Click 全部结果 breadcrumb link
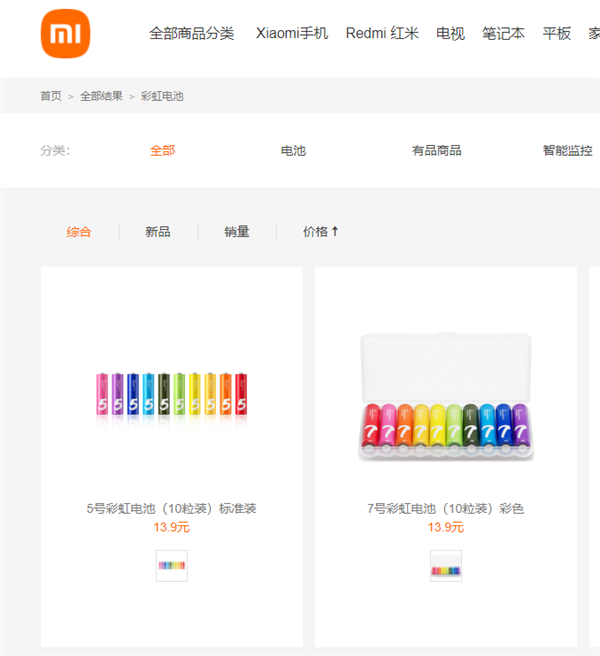 point(102,96)
